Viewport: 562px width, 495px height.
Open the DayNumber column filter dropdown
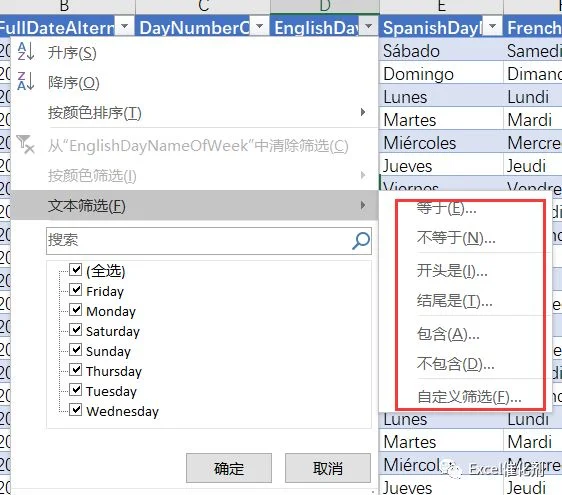click(x=259, y=27)
